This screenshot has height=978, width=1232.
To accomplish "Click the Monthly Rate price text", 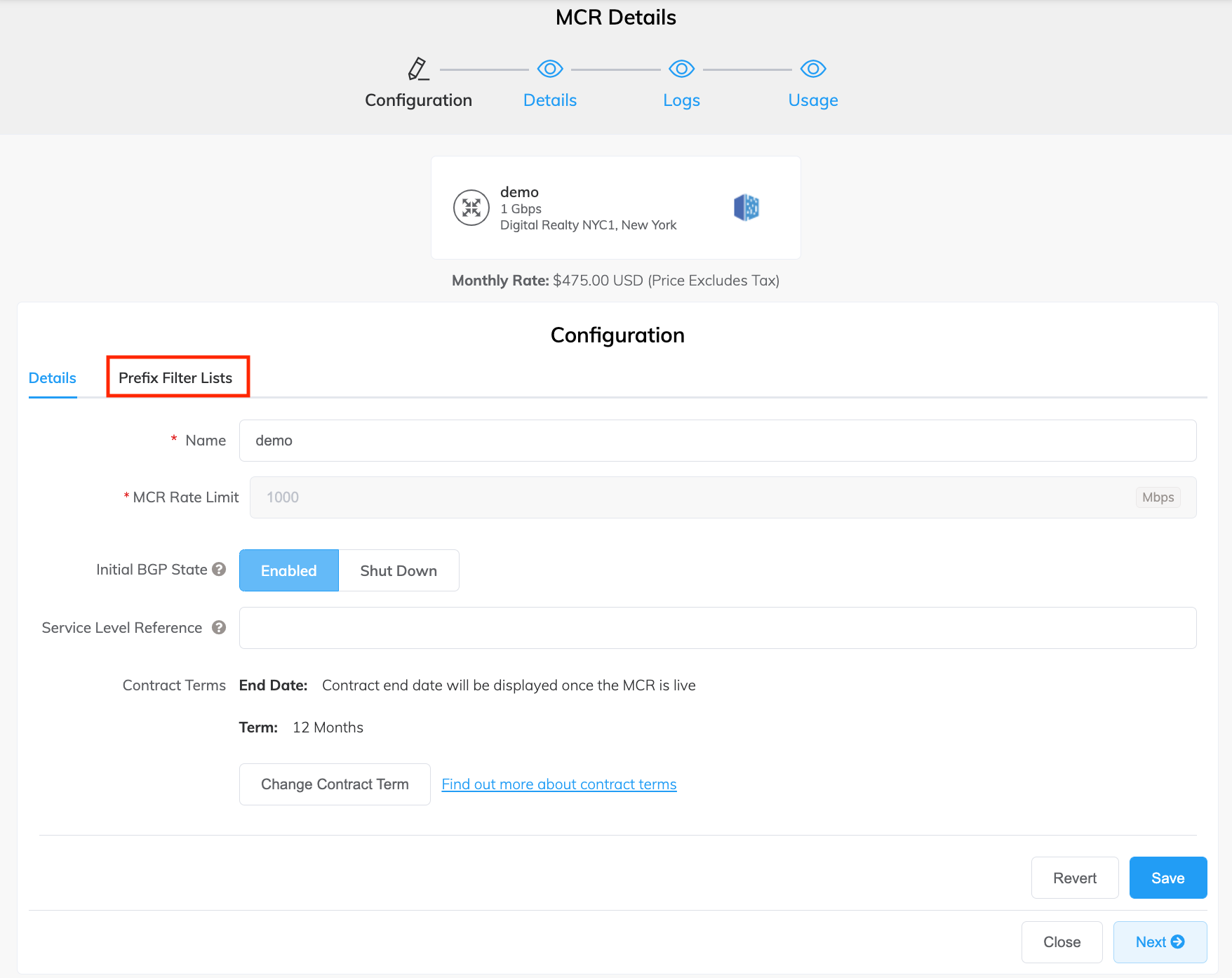I will click(x=616, y=281).
